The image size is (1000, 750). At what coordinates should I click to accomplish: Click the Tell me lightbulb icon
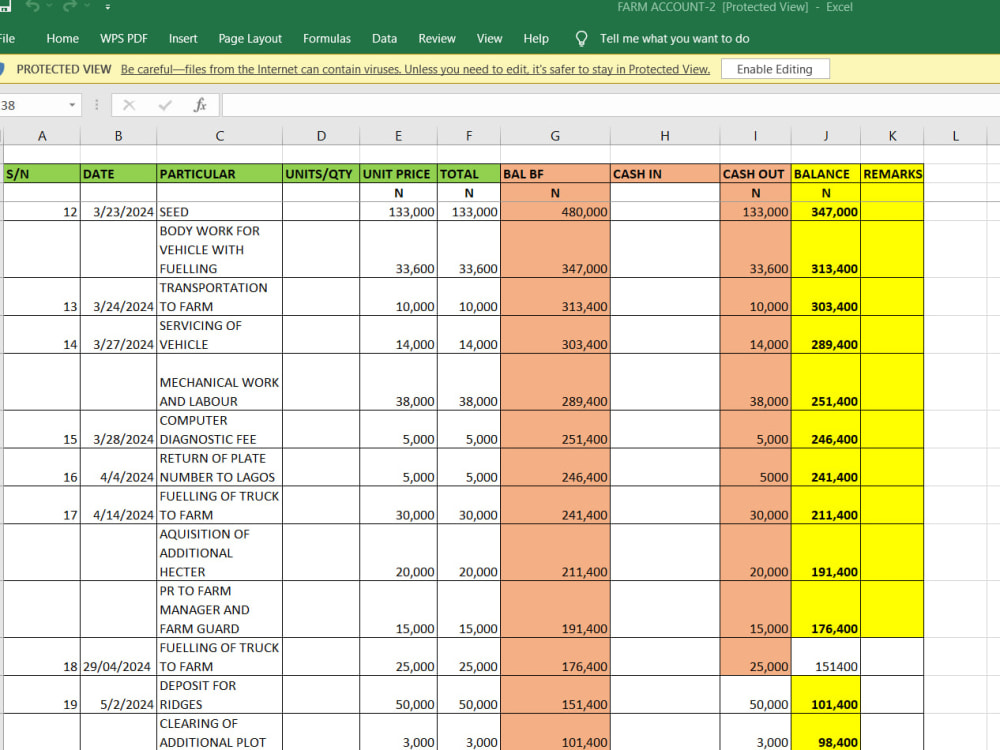pos(581,39)
